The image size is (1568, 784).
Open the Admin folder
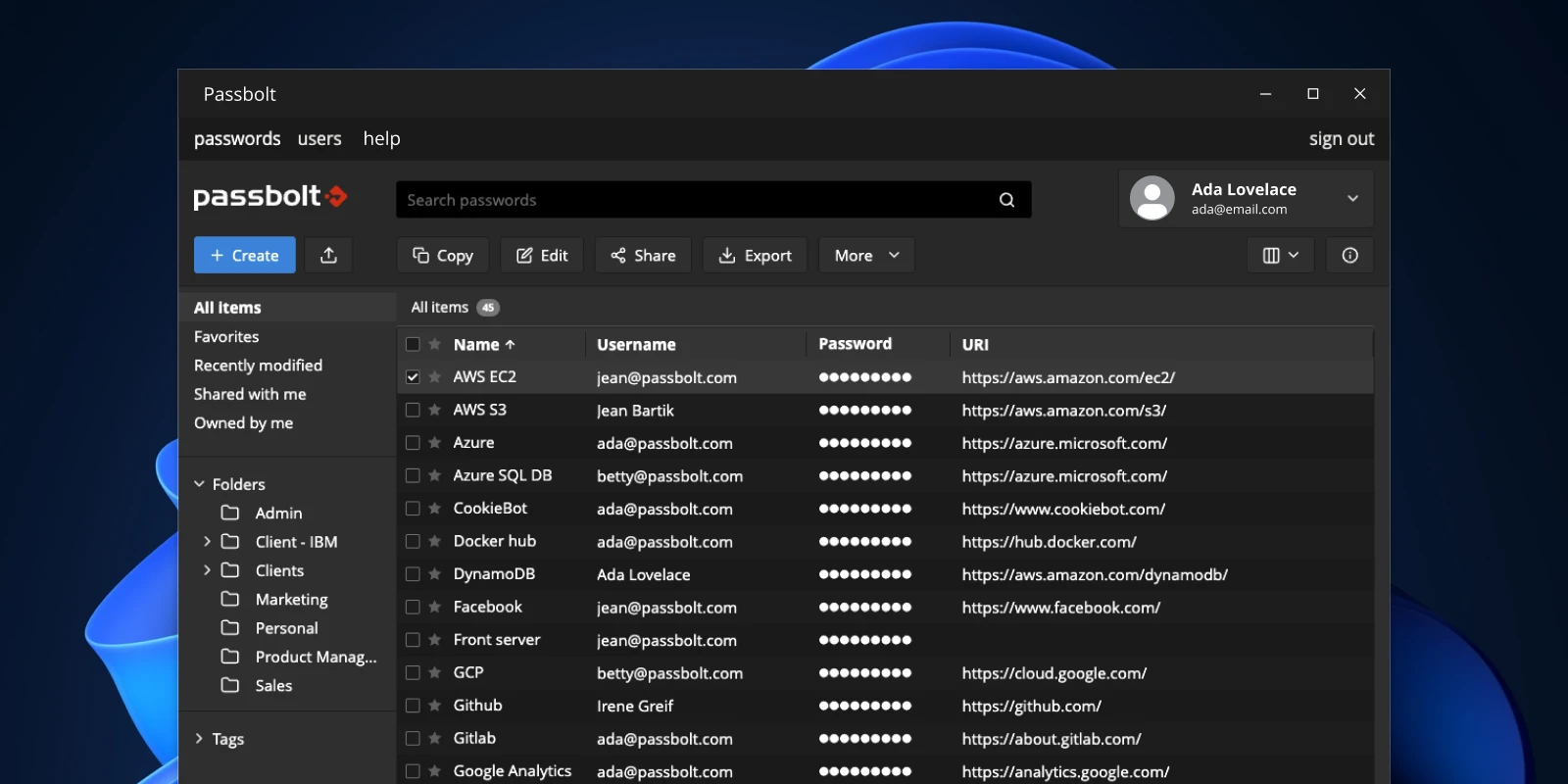point(278,513)
